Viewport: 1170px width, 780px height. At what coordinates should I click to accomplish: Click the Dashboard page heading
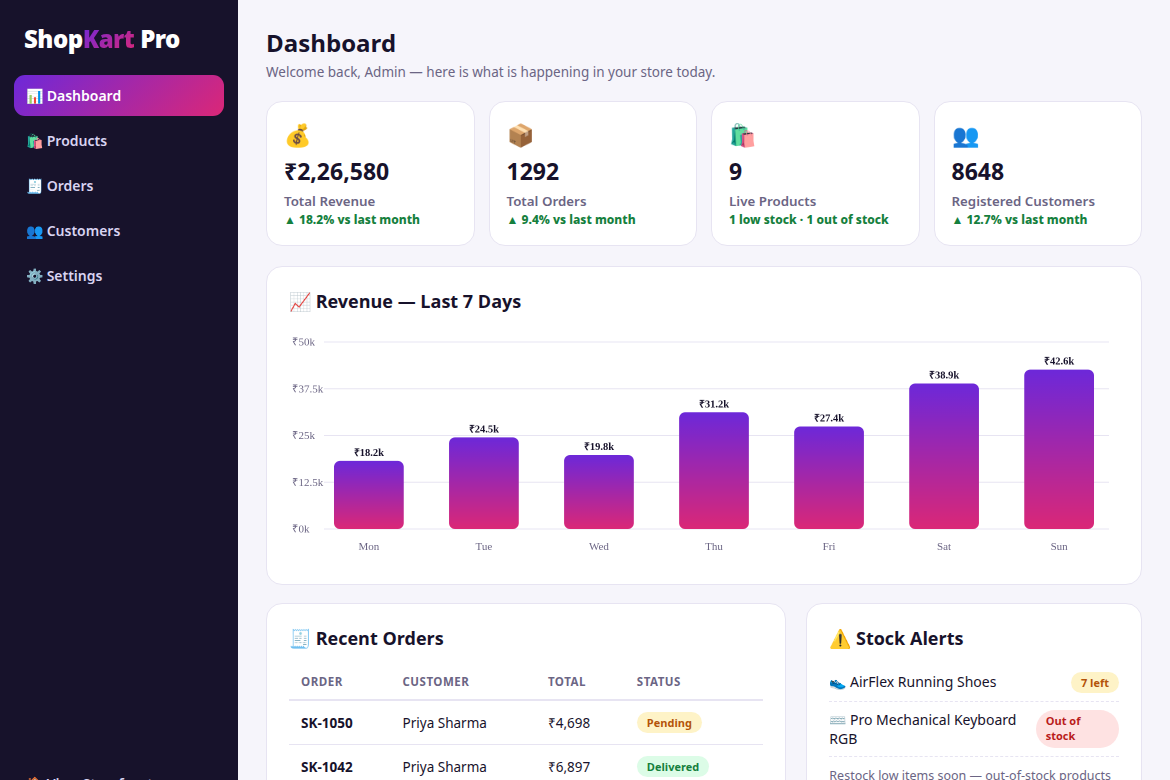(x=331, y=43)
